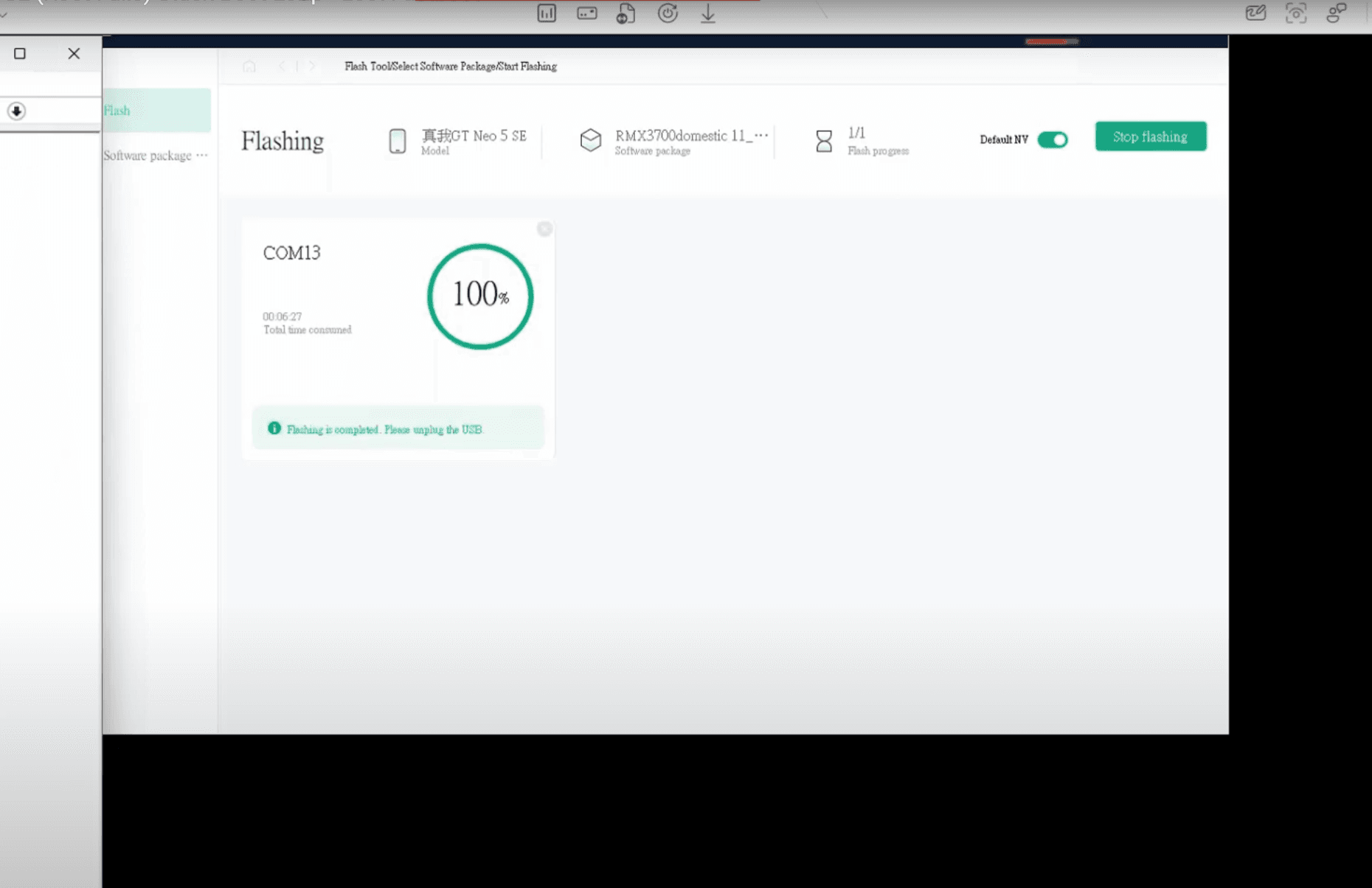Select the Flash tab in sidebar
Screen dimensions: 1372x888
(x=156, y=111)
